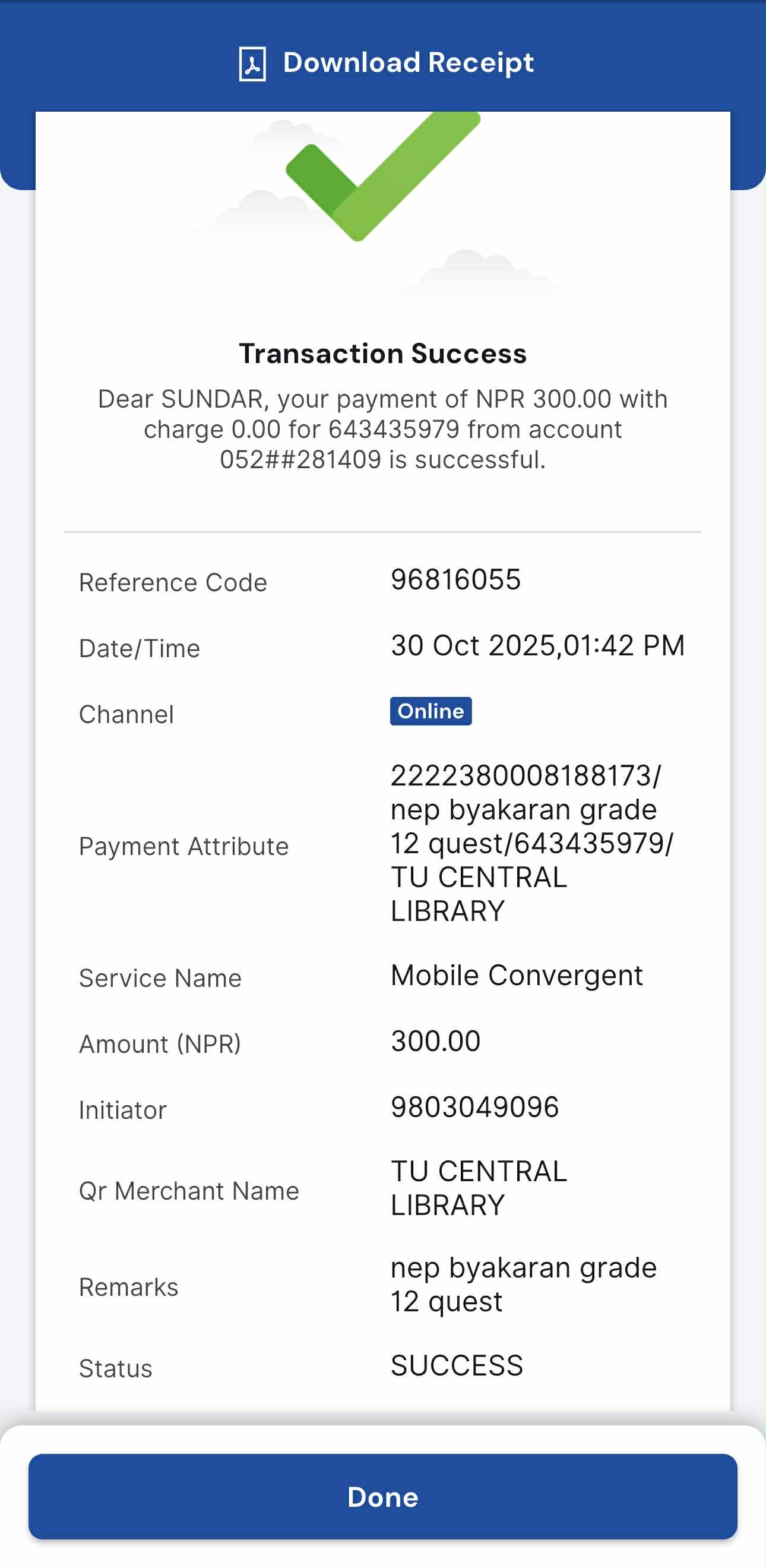Select the Amount (NPR) label

(x=160, y=1044)
